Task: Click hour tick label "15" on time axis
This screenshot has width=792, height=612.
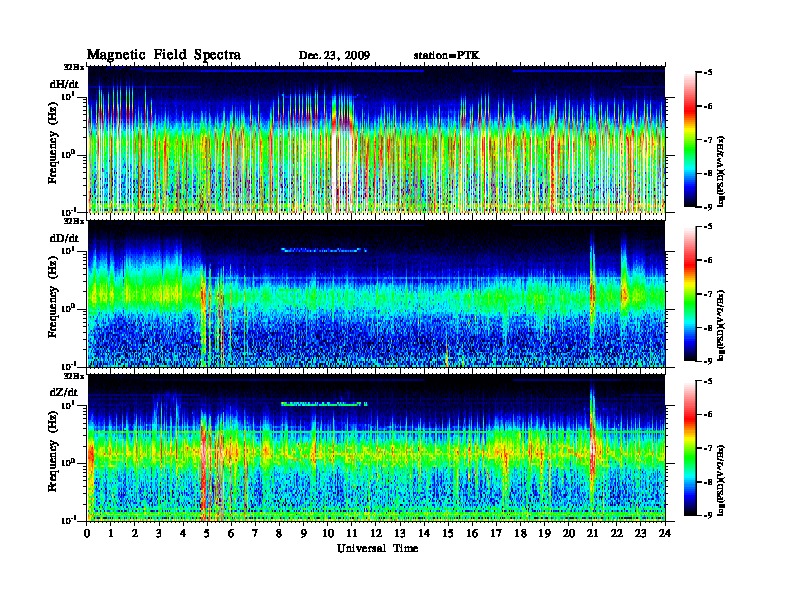Action: click(448, 534)
